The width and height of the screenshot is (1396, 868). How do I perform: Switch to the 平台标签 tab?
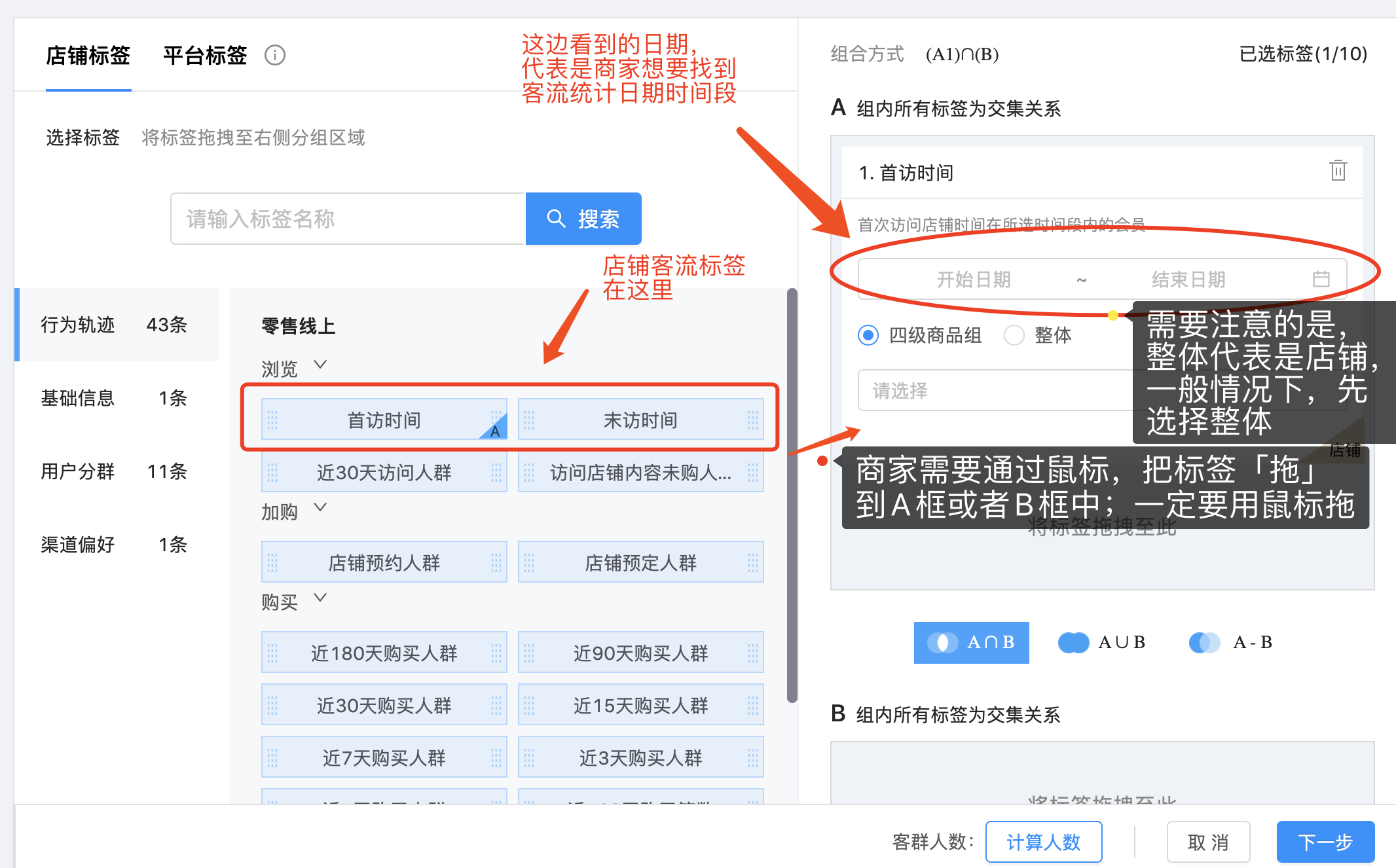(x=205, y=55)
